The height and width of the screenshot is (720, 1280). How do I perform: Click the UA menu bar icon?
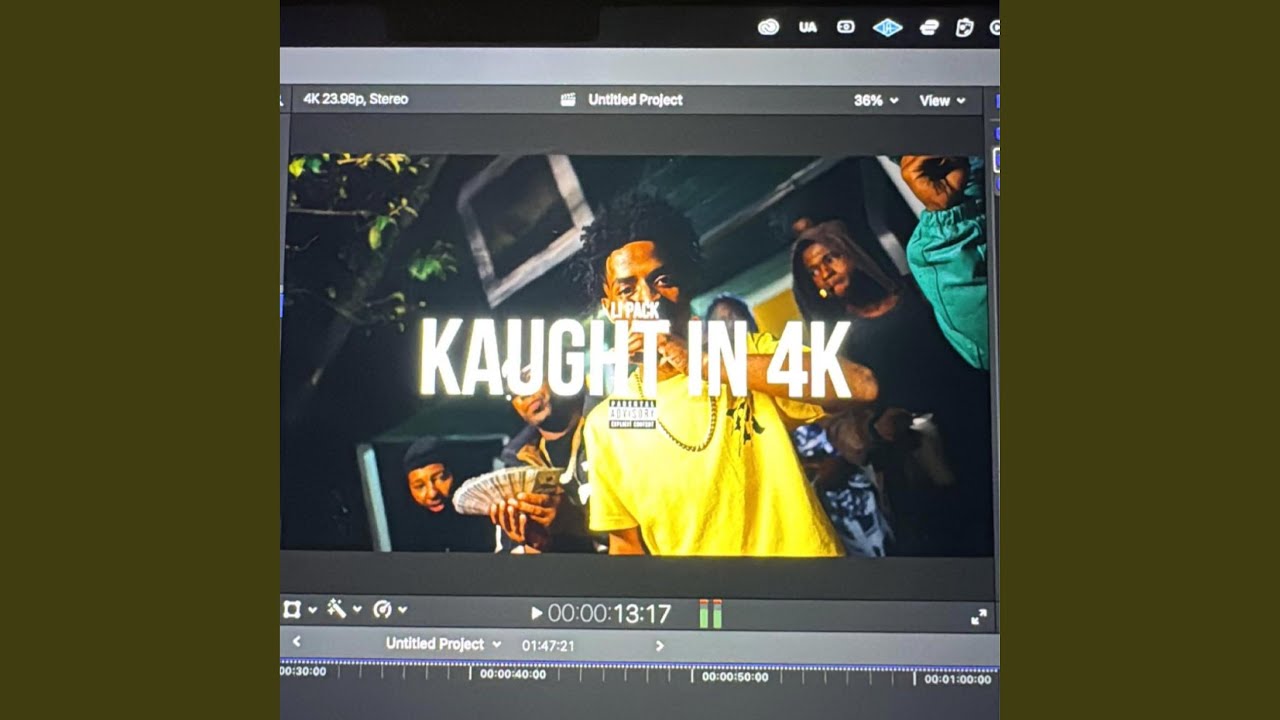(808, 27)
